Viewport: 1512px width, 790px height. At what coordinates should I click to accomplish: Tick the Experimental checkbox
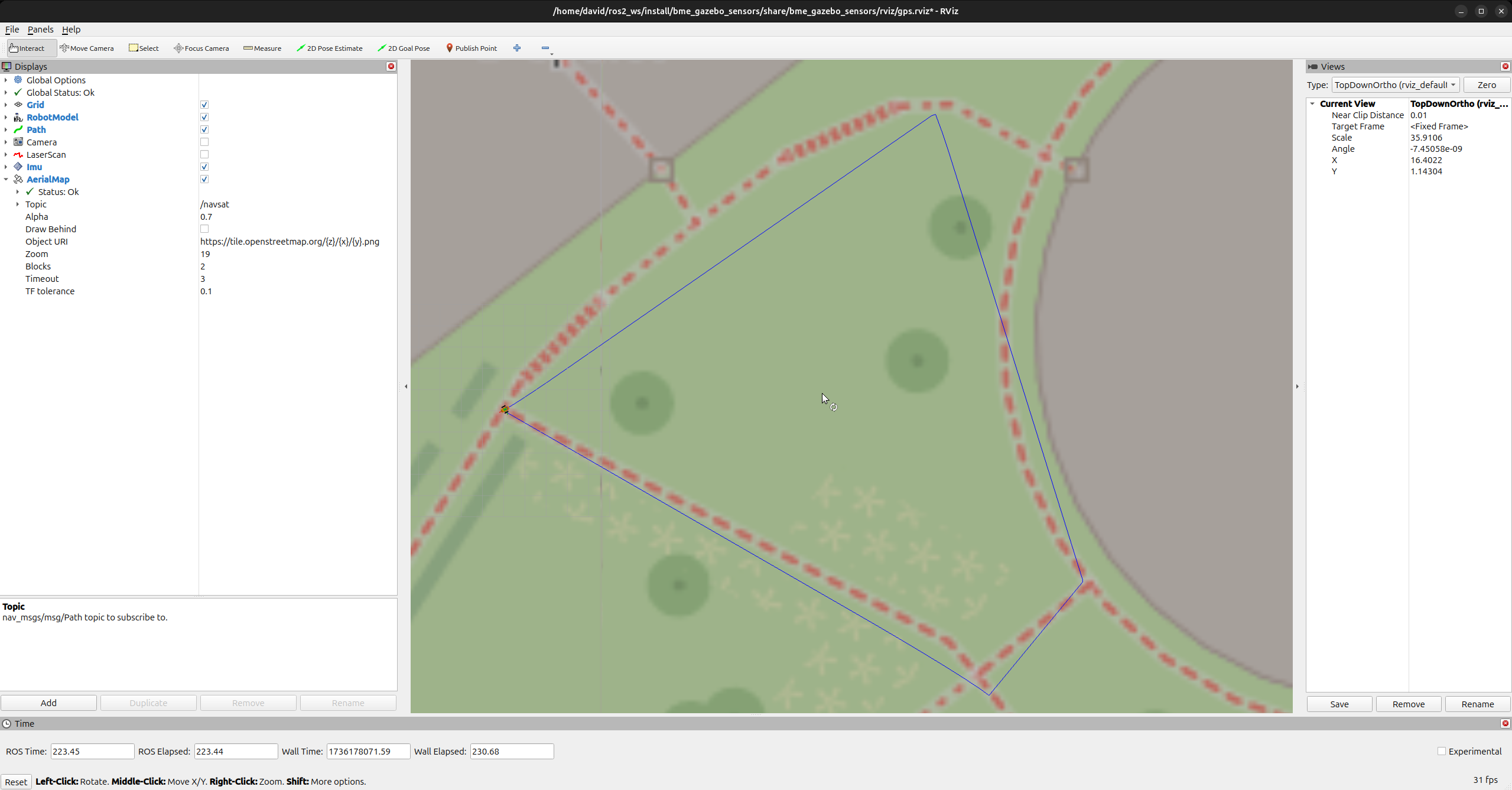(x=1442, y=751)
